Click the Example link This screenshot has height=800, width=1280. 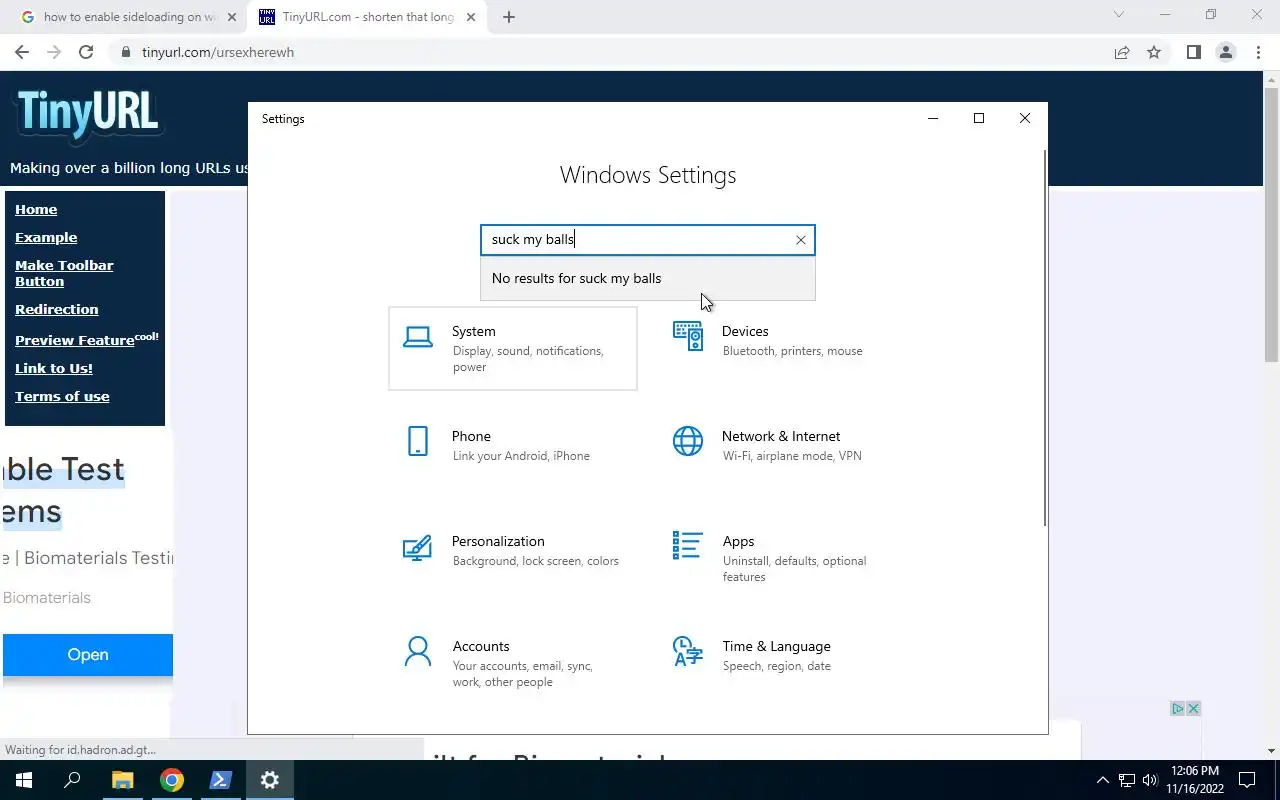(x=46, y=237)
